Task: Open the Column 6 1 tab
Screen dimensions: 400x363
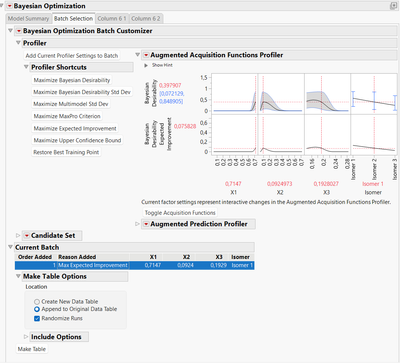Action: 112,19
